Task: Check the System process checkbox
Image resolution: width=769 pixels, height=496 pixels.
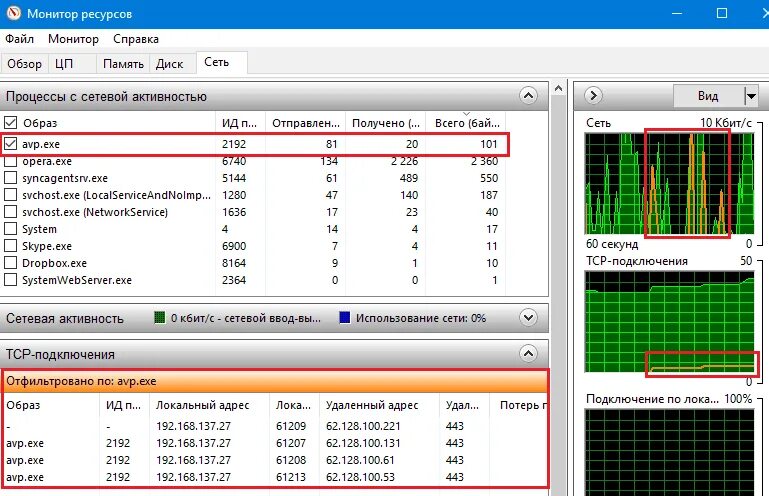Action: click(x=10, y=229)
